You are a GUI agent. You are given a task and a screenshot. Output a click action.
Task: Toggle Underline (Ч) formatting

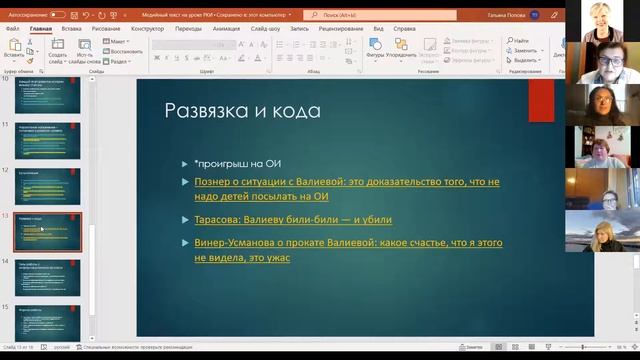[177, 58]
